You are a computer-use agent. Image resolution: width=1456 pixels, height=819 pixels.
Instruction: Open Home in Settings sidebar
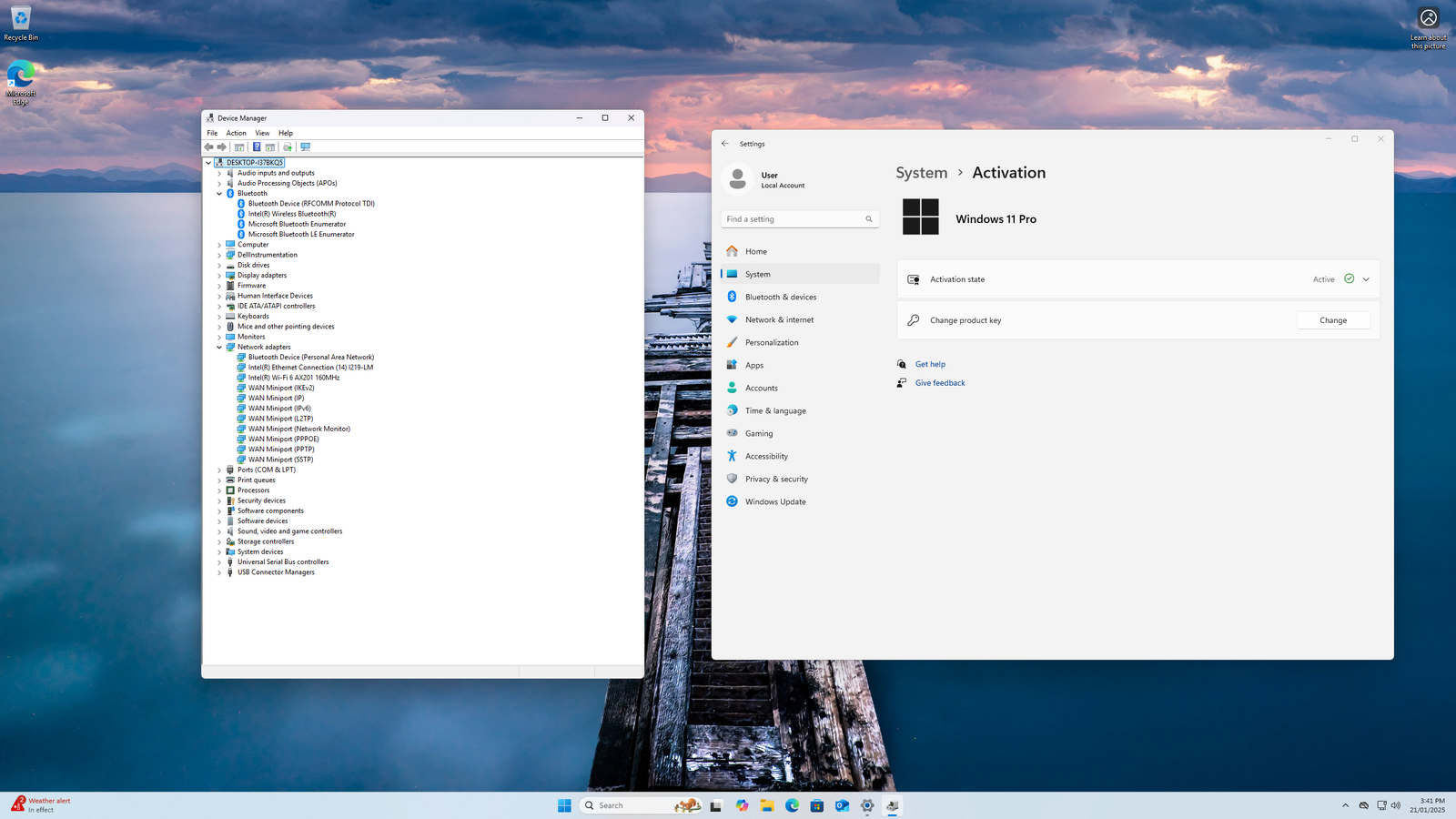pos(801,251)
